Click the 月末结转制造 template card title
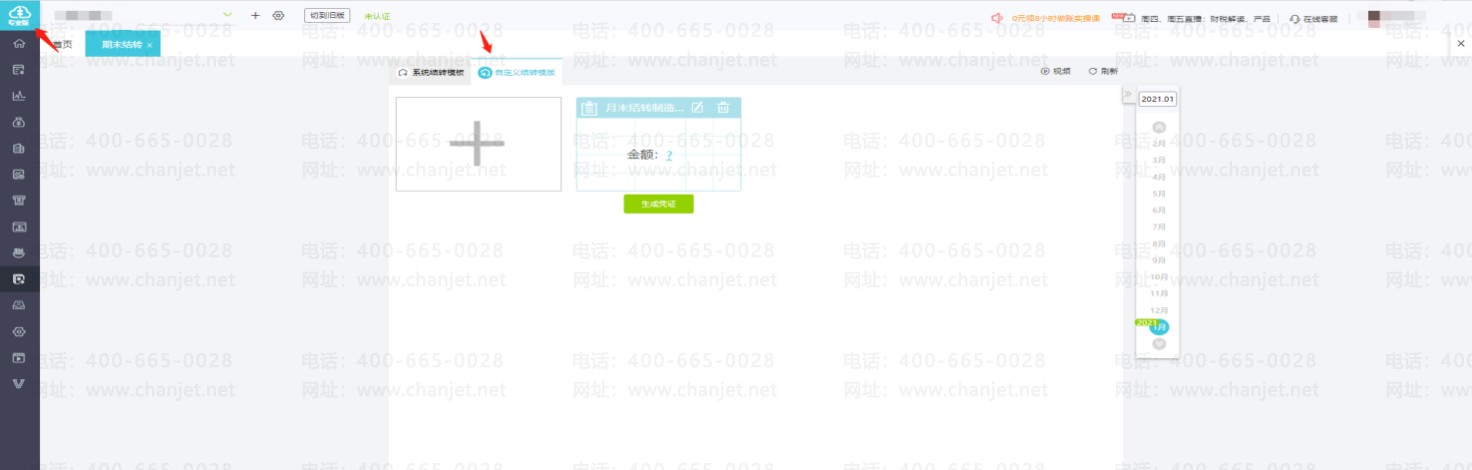The height and width of the screenshot is (470, 1472). (645, 108)
